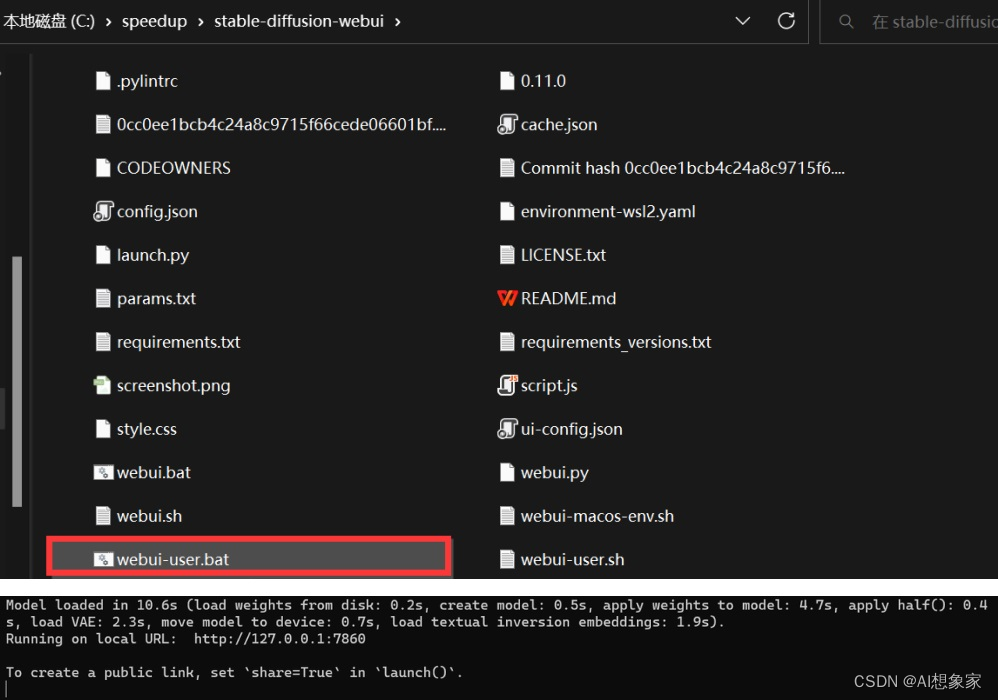998x700 pixels.
Task: Go to the speedup folder breadcrumb
Action: (155, 21)
